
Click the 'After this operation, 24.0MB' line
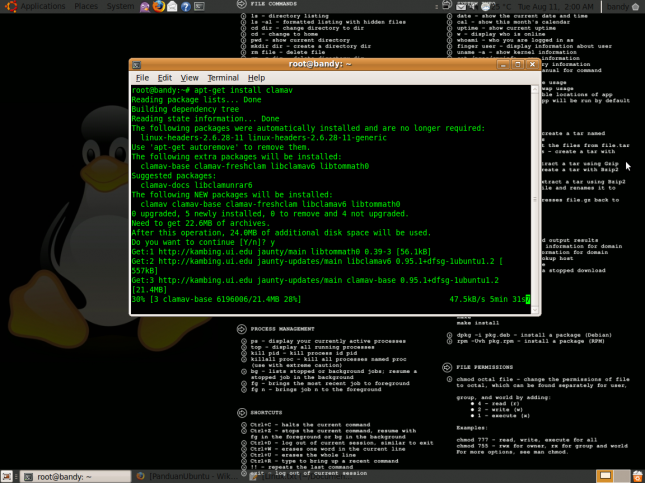click(281, 232)
